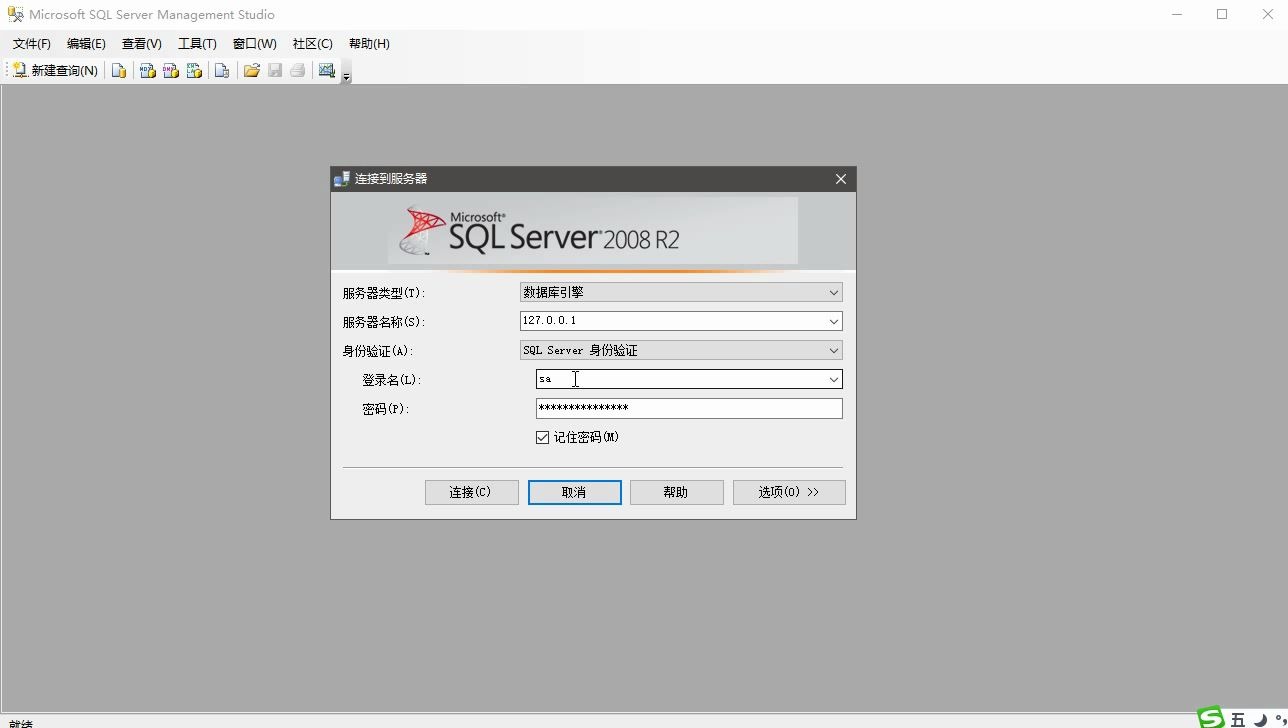Open the 社区(C) menu
This screenshot has height=728, width=1288.
312,44
